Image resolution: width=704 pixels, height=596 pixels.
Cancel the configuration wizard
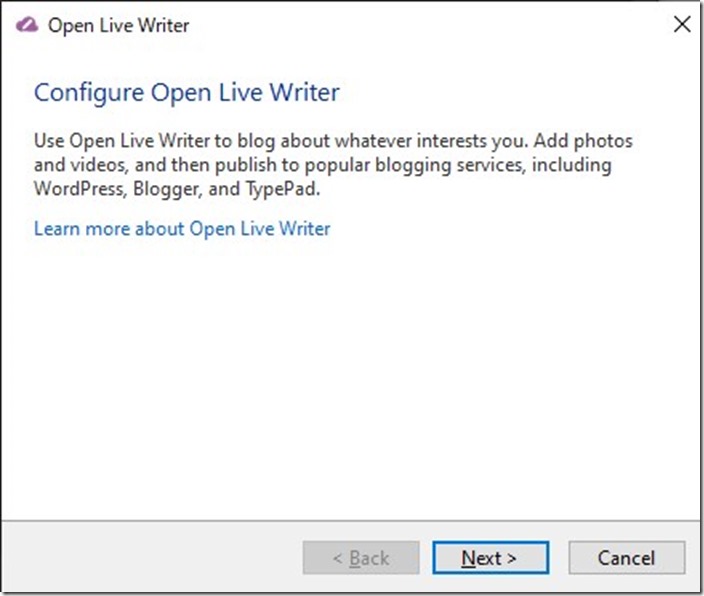click(x=627, y=558)
